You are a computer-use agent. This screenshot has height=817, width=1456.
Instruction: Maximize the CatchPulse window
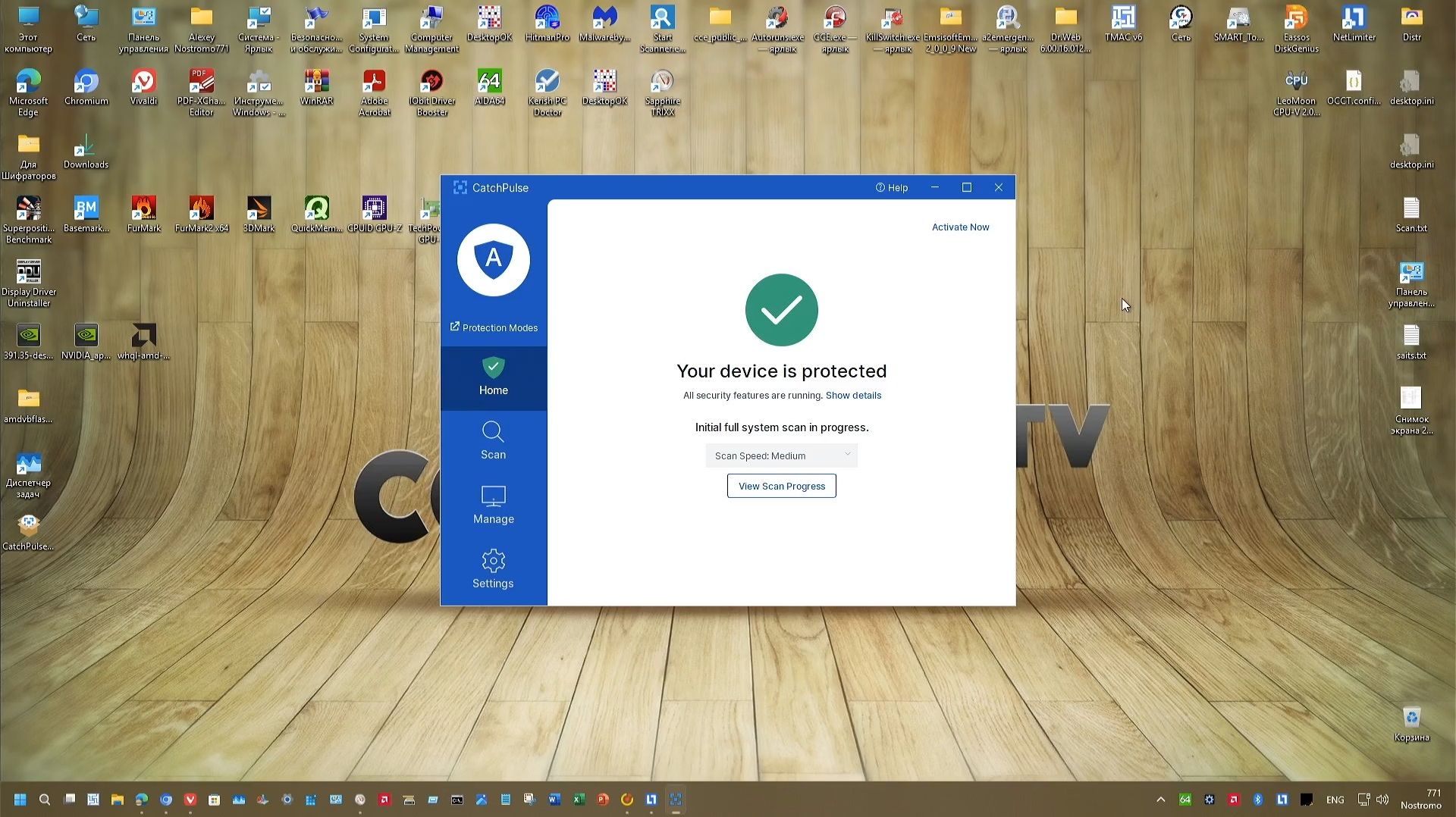coord(966,187)
